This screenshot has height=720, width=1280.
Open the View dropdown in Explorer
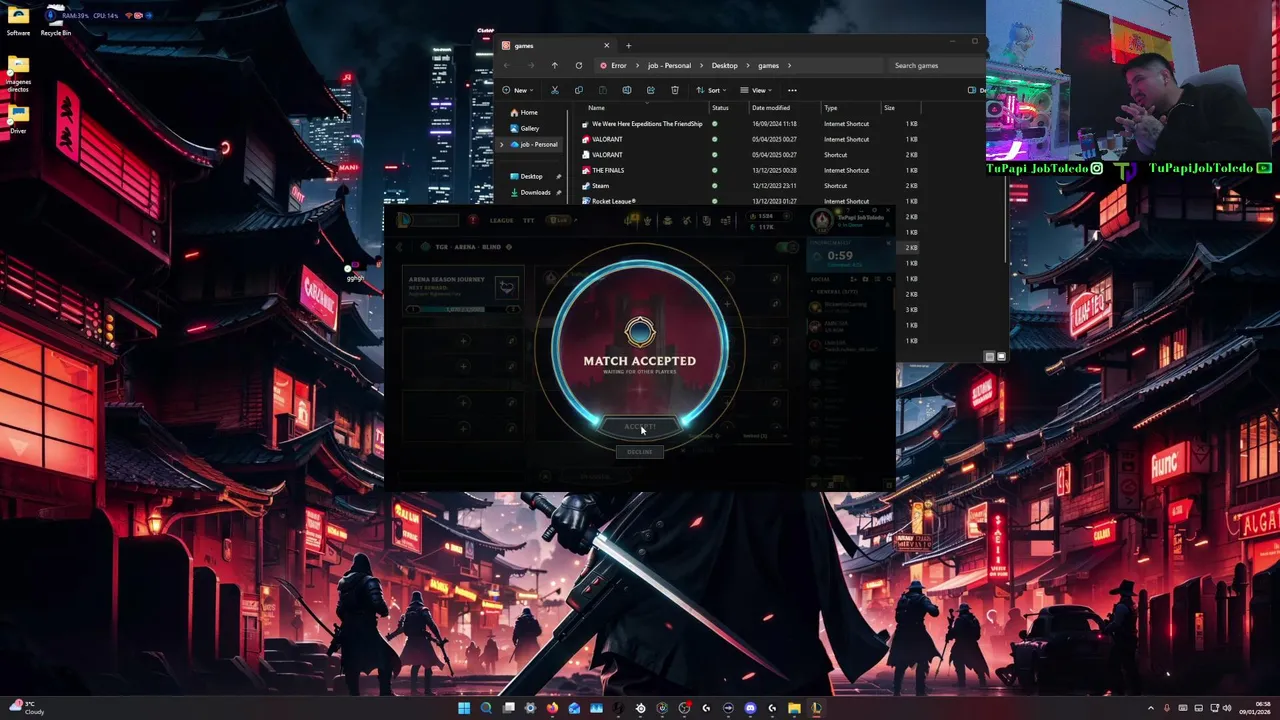(x=756, y=90)
